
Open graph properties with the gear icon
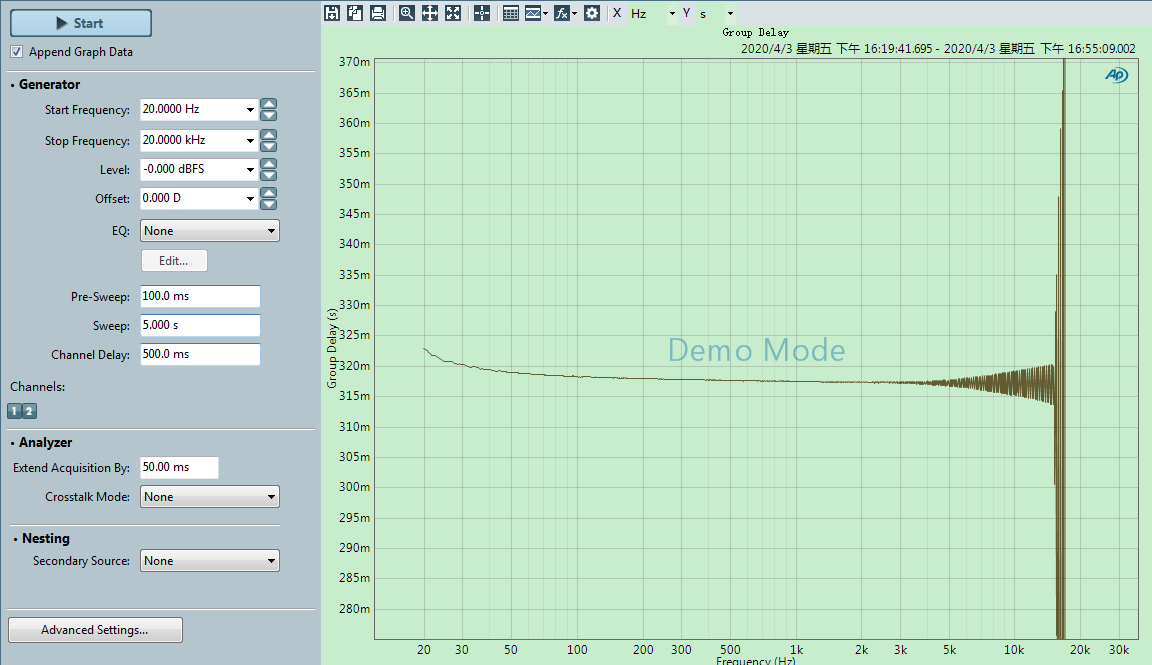pos(591,13)
